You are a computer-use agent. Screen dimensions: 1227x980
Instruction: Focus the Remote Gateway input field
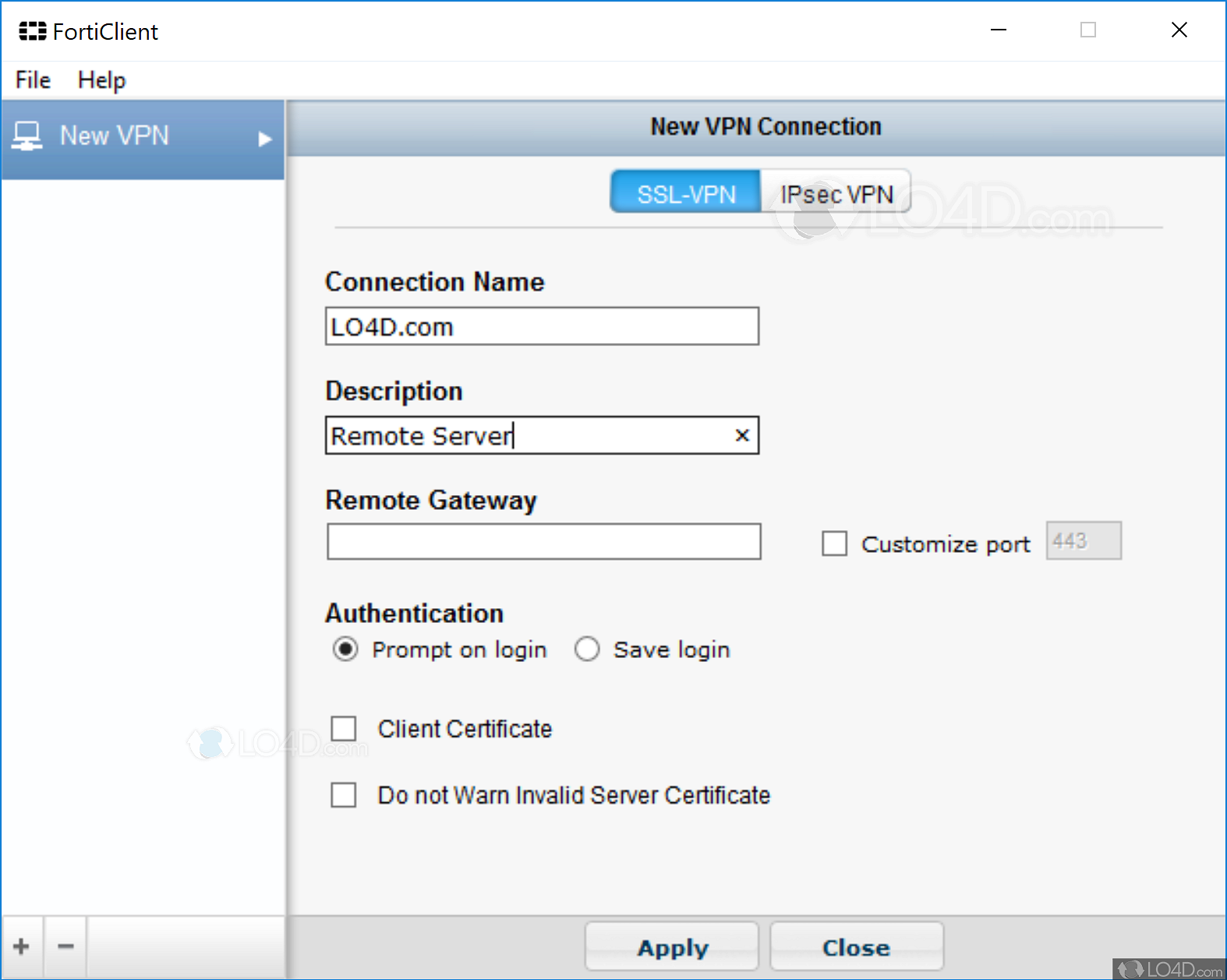coord(543,542)
